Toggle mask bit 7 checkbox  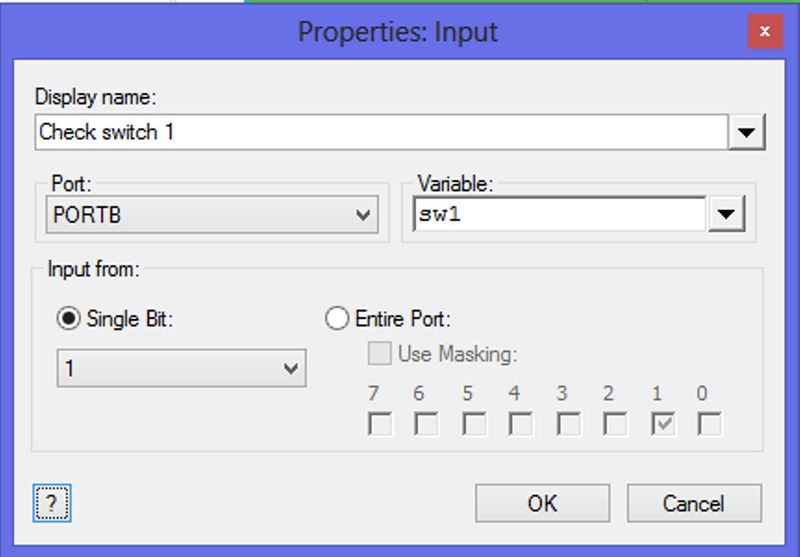(x=380, y=424)
